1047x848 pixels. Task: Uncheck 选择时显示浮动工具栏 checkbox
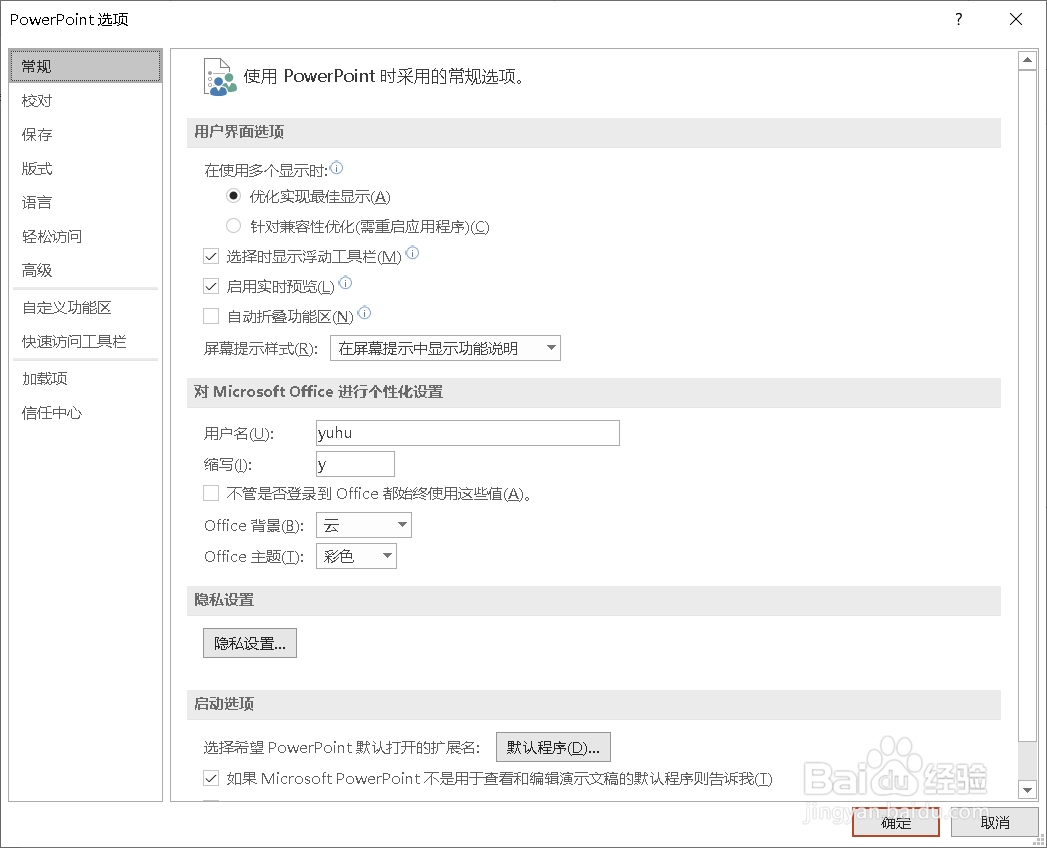point(211,256)
